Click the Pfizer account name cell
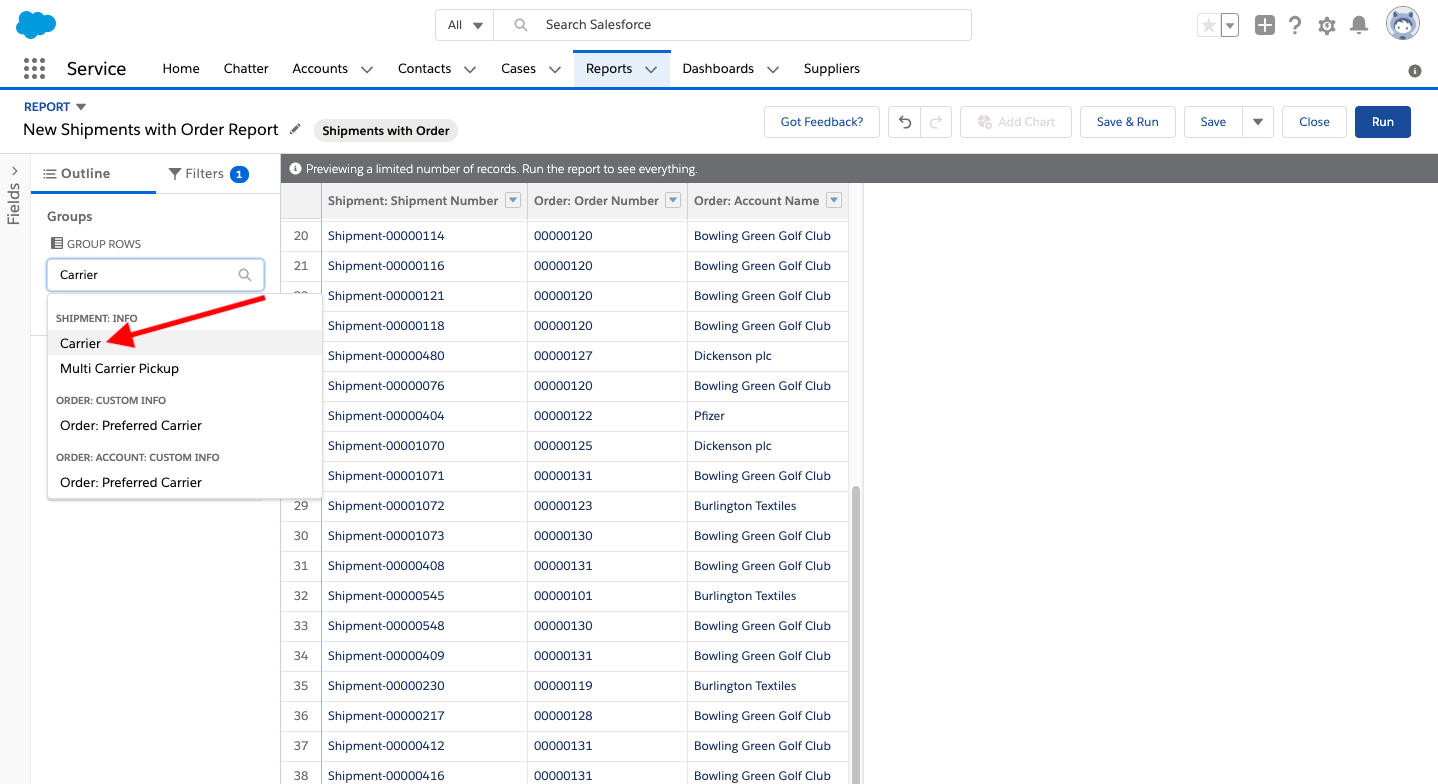1438x784 pixels. pyautogui.click(x=768, y=416)
